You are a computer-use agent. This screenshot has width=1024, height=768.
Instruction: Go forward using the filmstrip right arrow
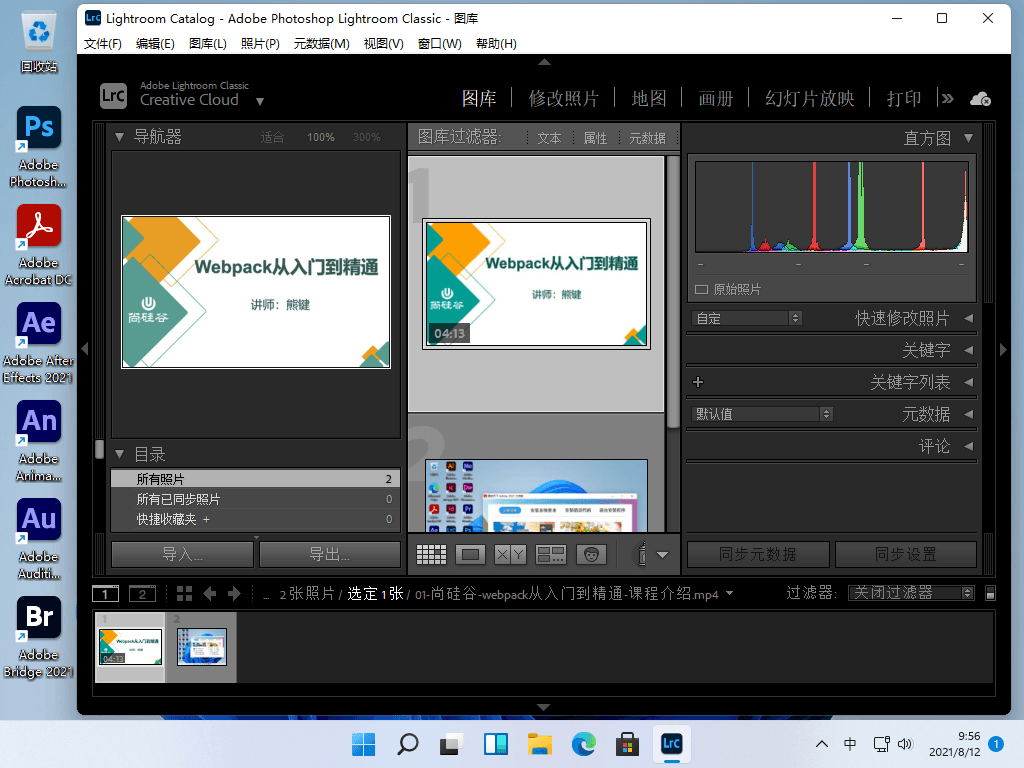click(234, 593)
